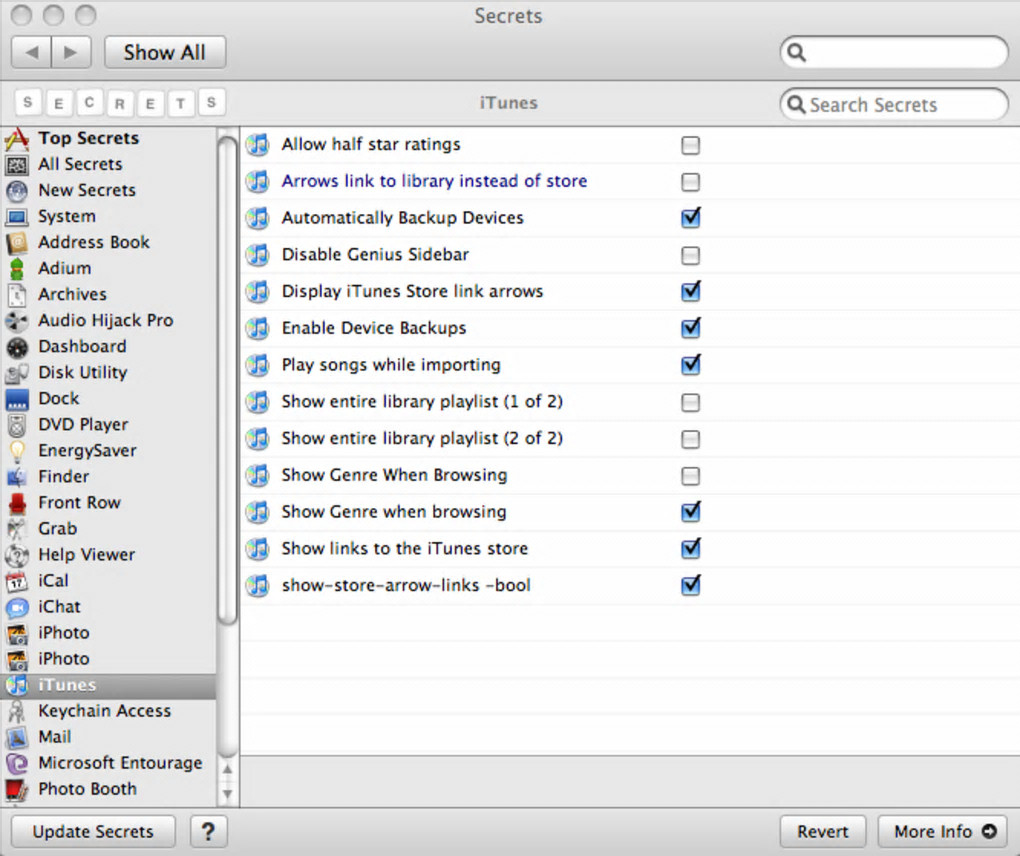Viewport: 1020px width, 856px height.
Task: Click the New Secrets globe icon
Action: coord(17,191)
